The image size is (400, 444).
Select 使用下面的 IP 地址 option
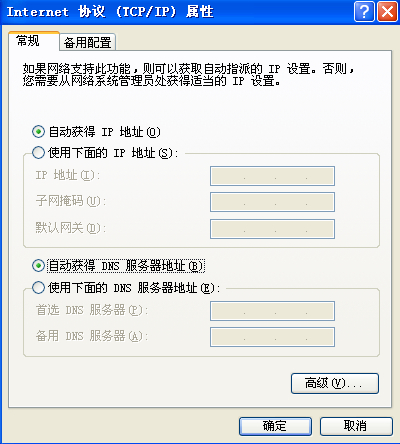(38, 153)
